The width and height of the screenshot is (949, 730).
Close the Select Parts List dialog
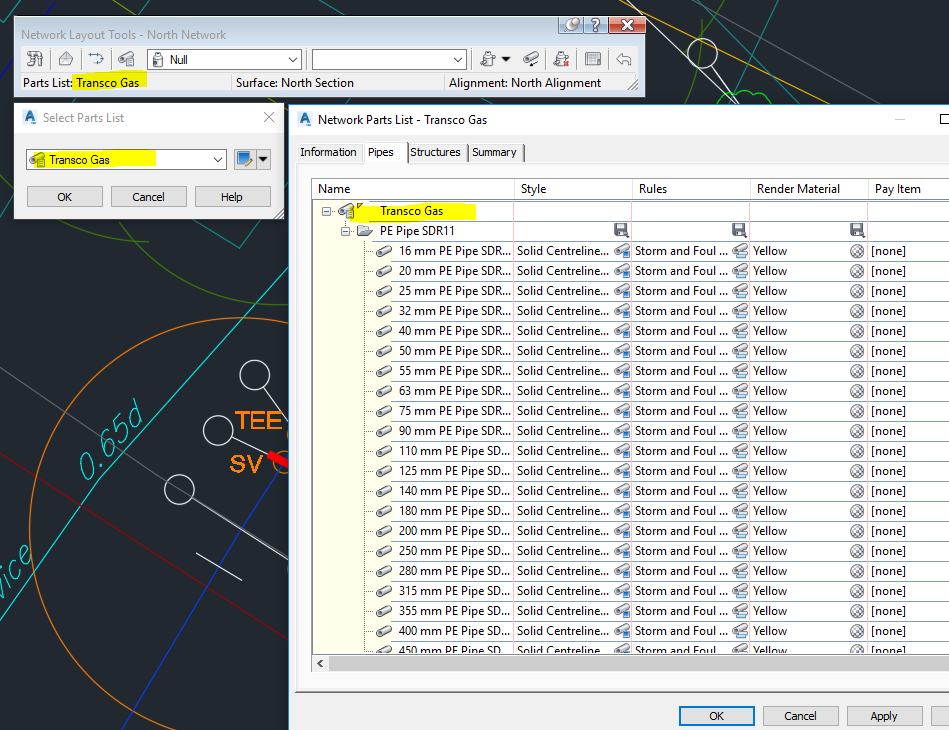coord(269,117)
